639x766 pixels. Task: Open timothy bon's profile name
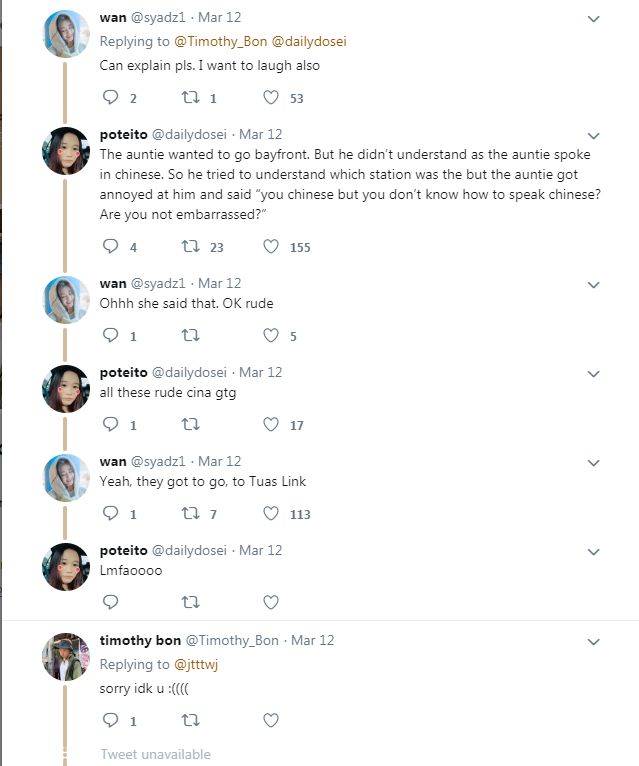tap(139, 641)
